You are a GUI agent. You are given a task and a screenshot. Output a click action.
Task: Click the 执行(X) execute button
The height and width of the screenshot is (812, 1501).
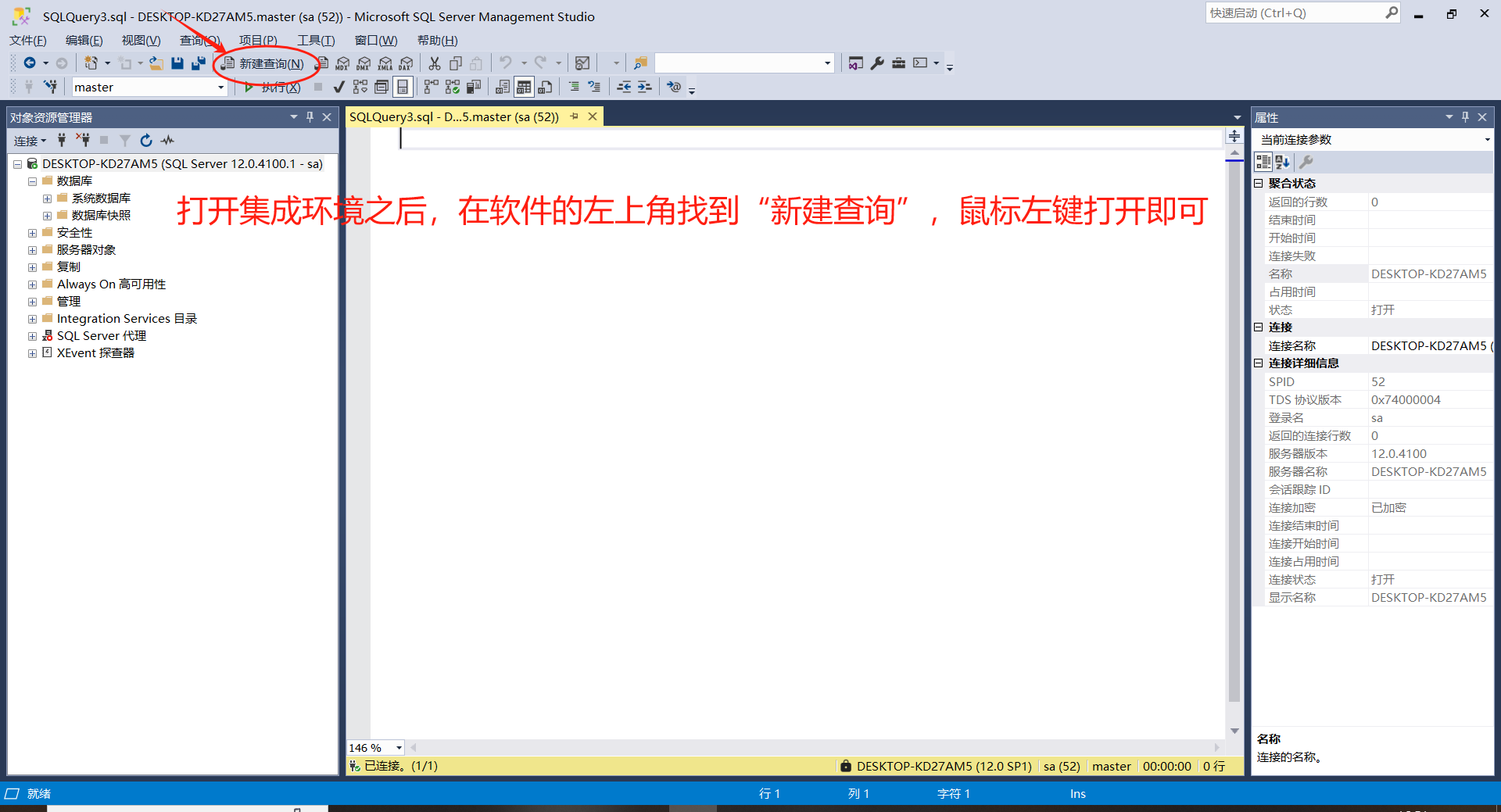pos(272,88)
